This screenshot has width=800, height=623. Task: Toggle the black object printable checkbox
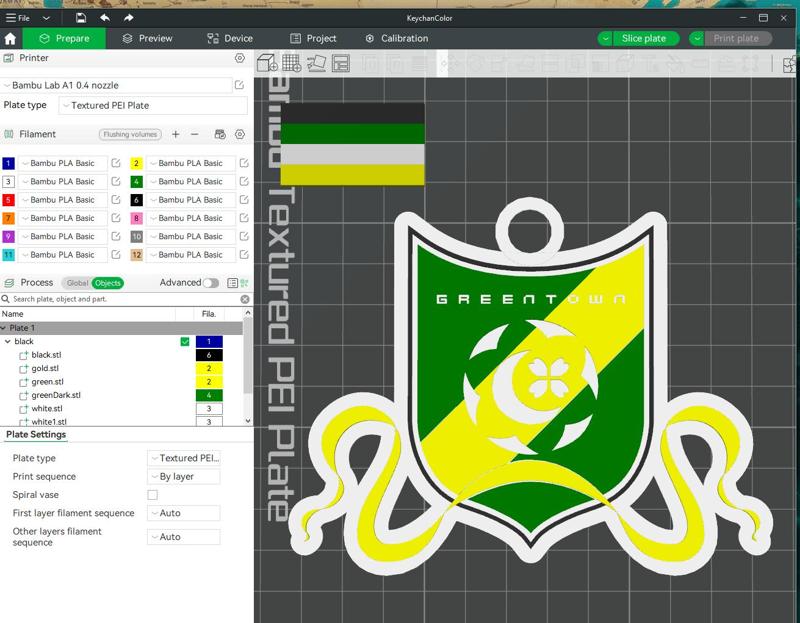185,341
